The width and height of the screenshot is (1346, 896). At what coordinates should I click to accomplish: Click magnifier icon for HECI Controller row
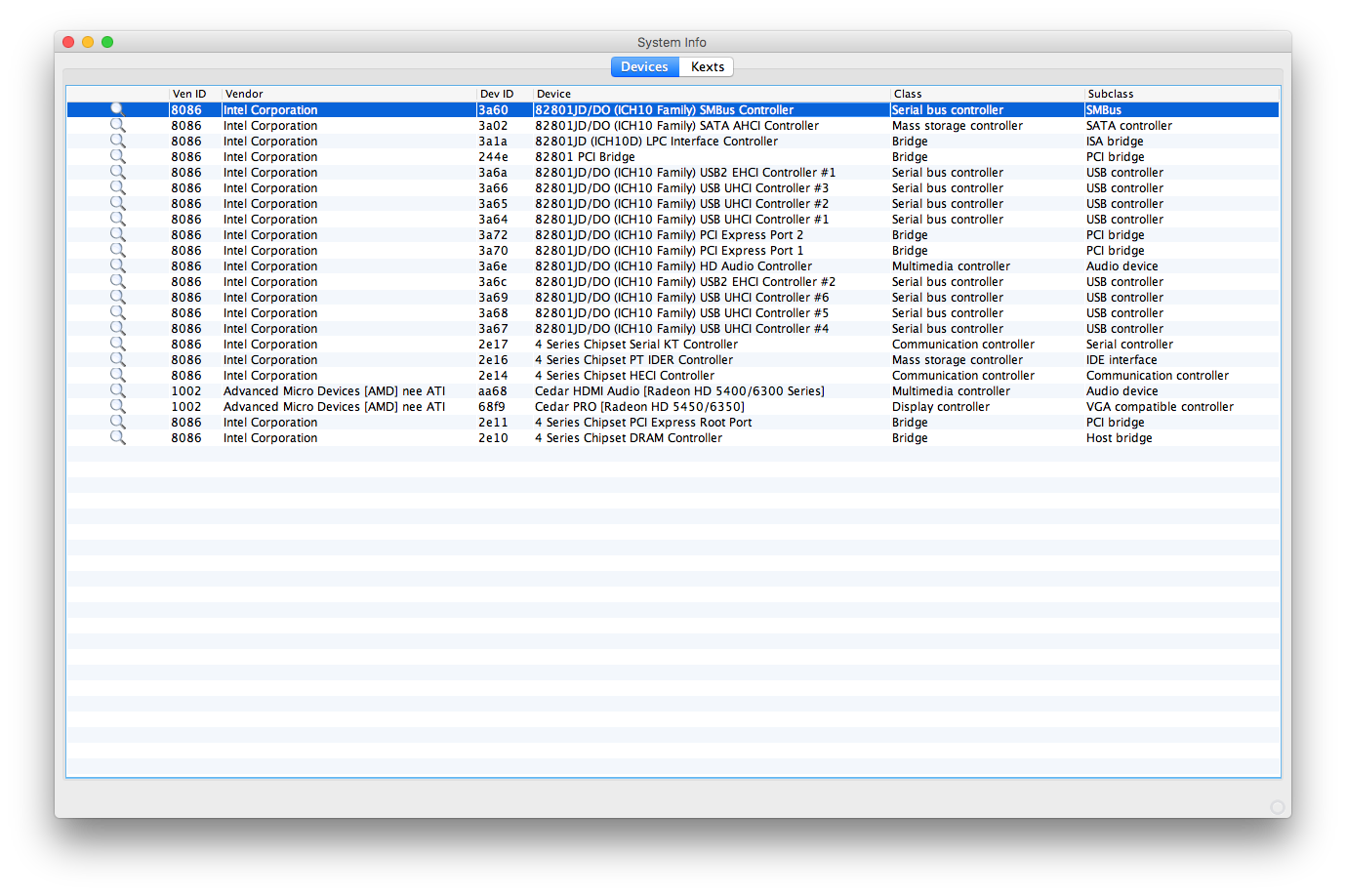[x=118, y=376]
